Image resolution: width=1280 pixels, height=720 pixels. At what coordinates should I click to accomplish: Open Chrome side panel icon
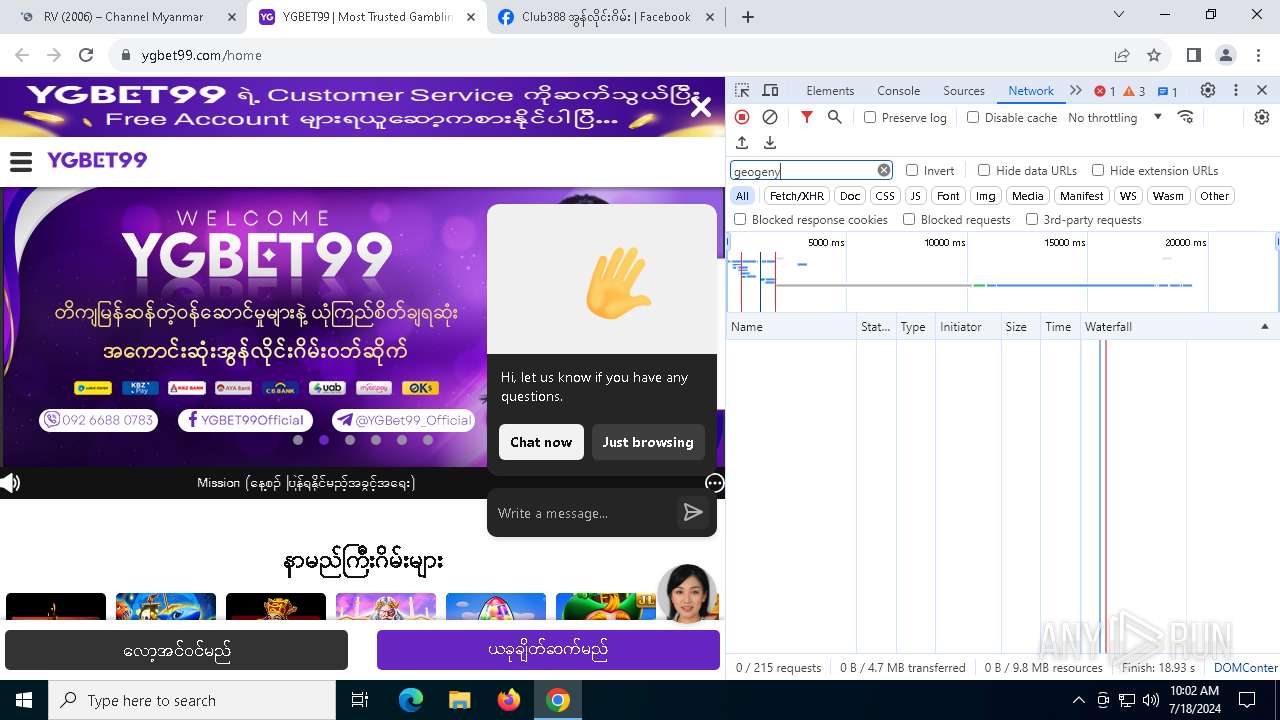coord(1193,55)
